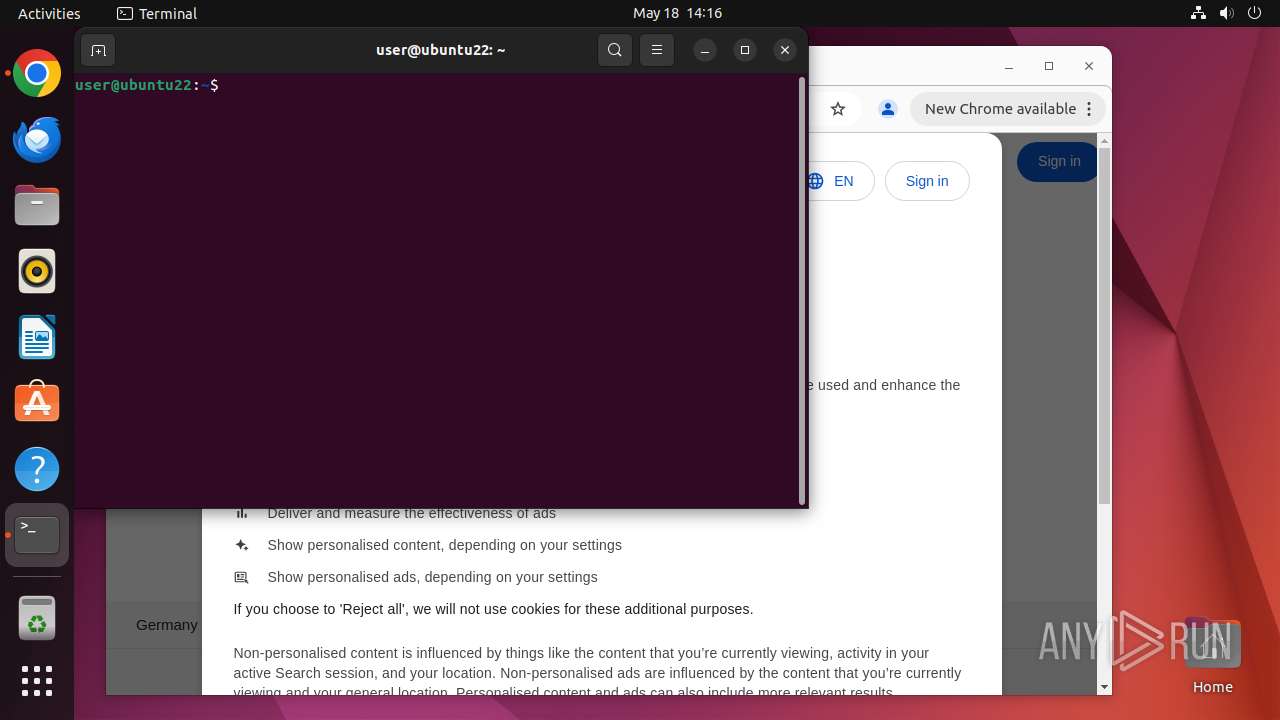This screenshot has width=1280, height=720.
Task: Open the Help icon in dock
Action: click(x=37, y=469)
